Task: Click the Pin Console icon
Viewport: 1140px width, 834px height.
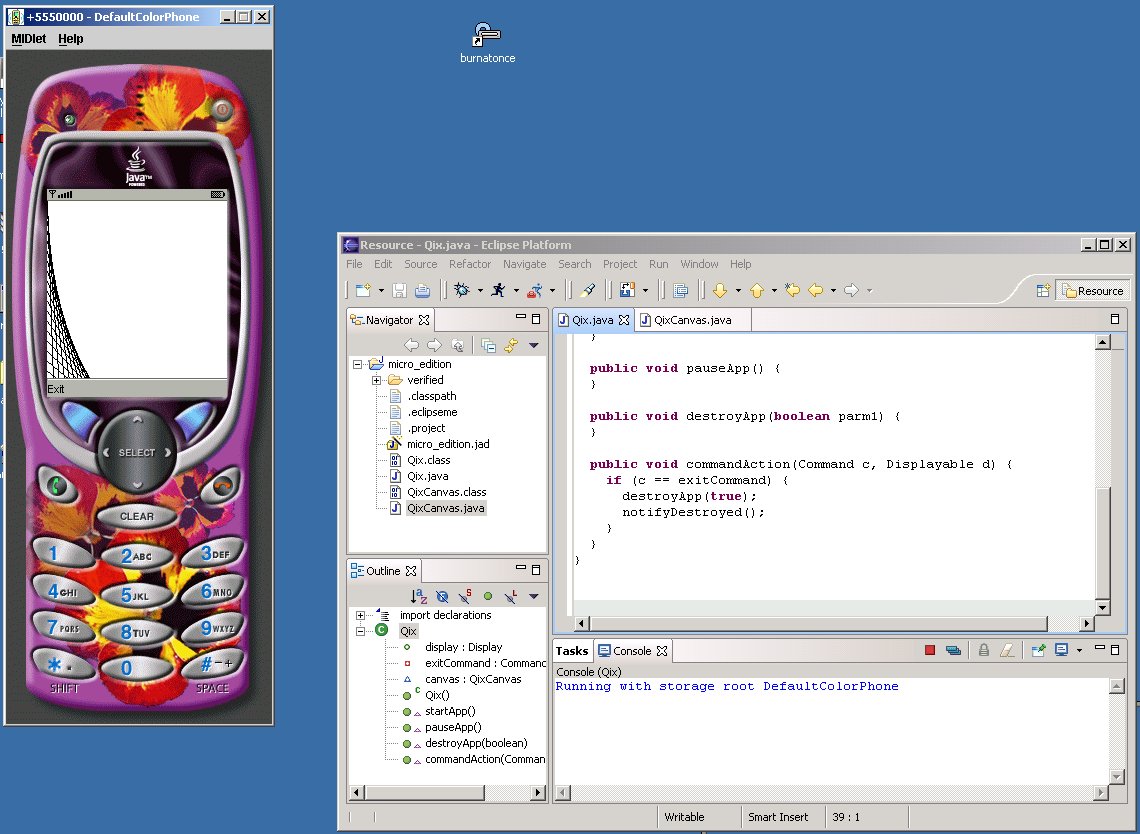Action: 1038,650
